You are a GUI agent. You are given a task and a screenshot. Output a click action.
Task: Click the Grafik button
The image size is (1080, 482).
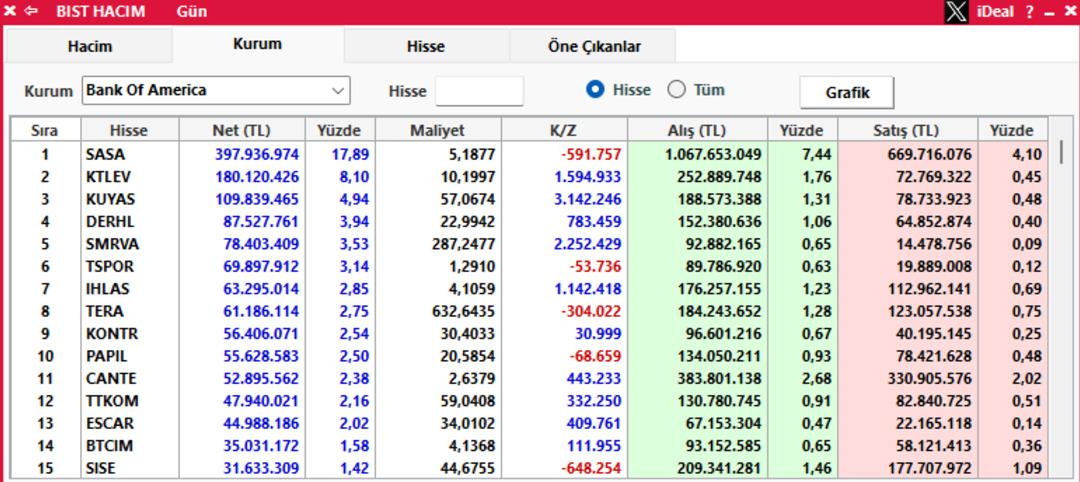tap(847, 93)
